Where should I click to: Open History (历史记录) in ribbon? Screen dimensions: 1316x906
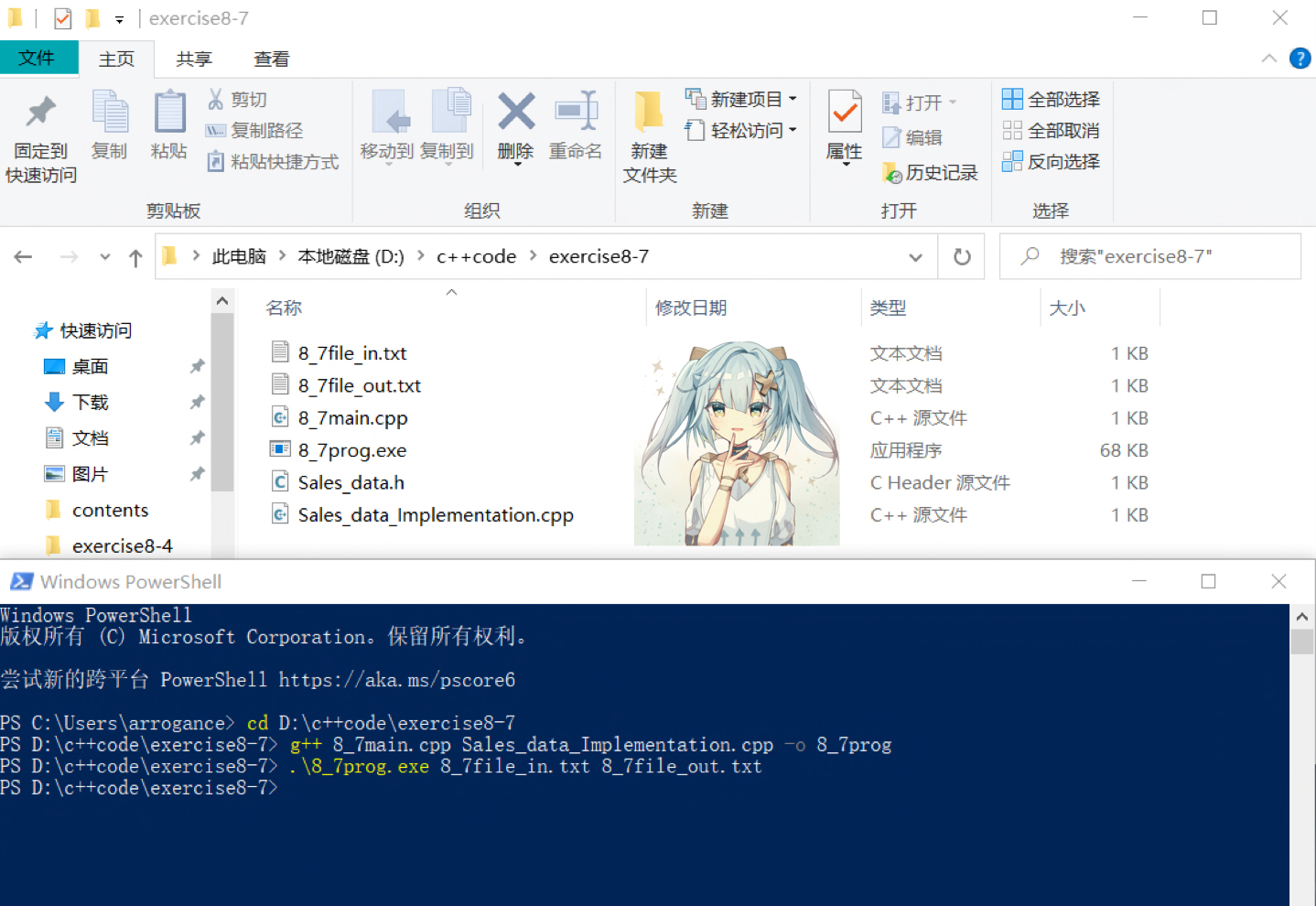930,172
